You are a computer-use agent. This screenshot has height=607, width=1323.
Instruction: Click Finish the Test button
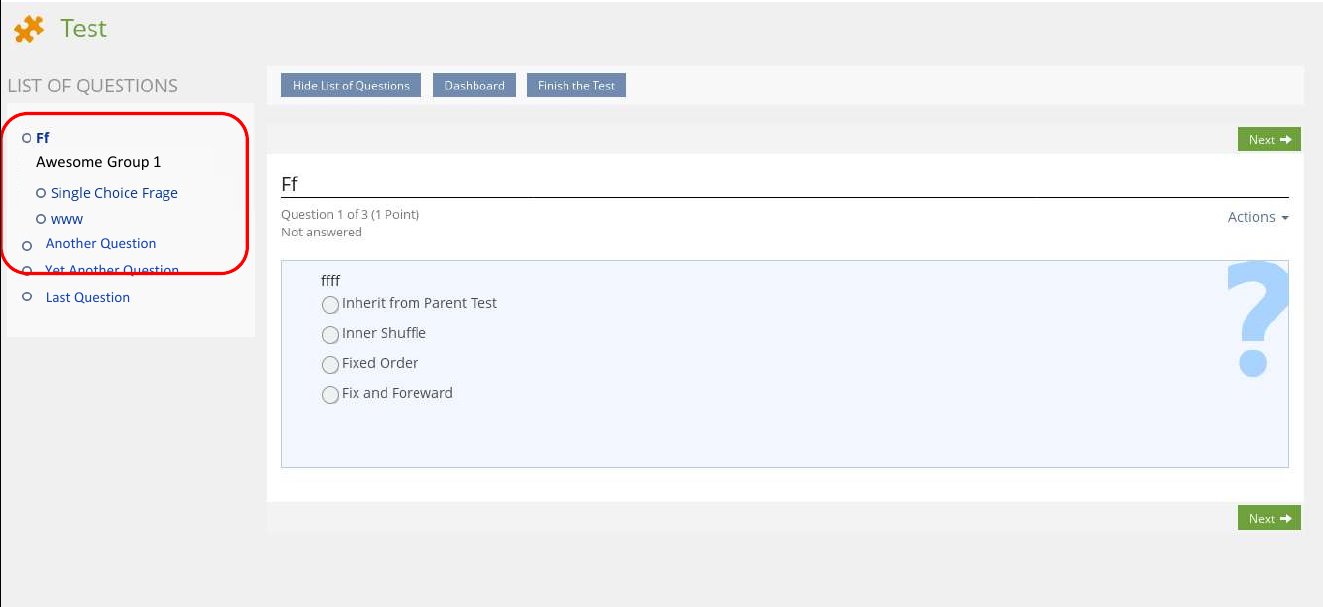[x=576, y=86]
